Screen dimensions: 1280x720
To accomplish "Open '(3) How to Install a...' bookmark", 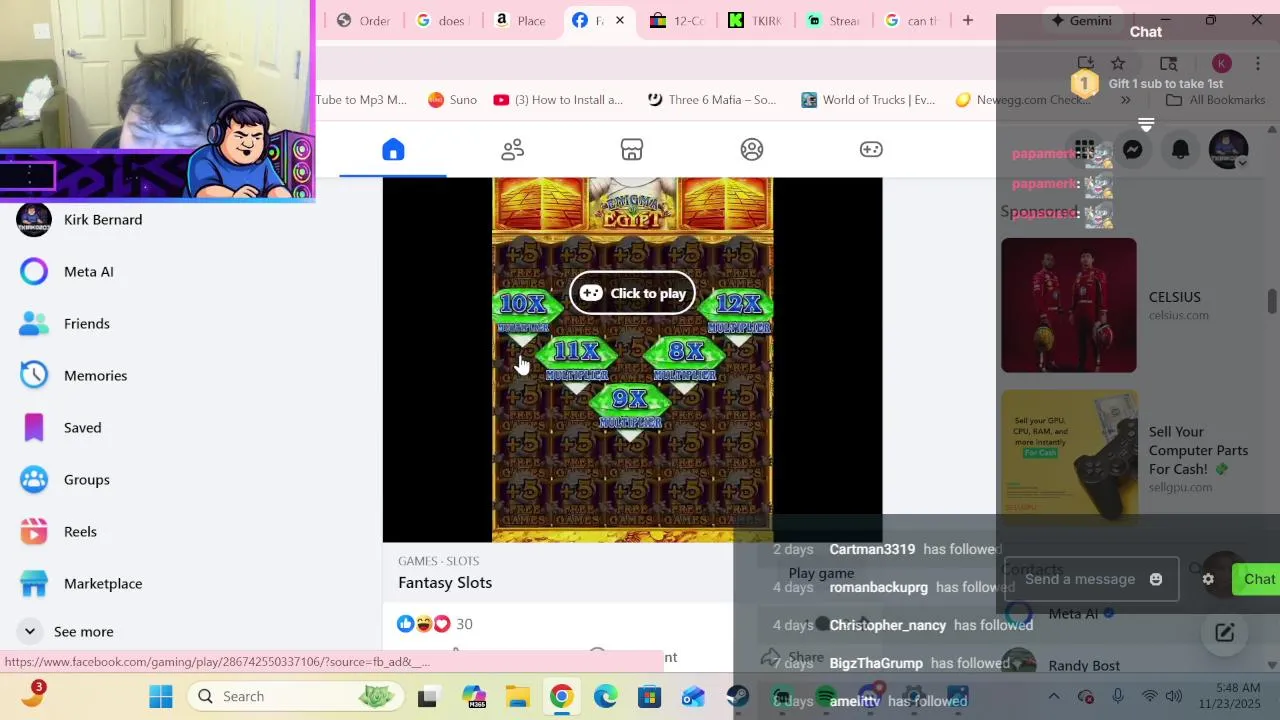I will 558,100.
